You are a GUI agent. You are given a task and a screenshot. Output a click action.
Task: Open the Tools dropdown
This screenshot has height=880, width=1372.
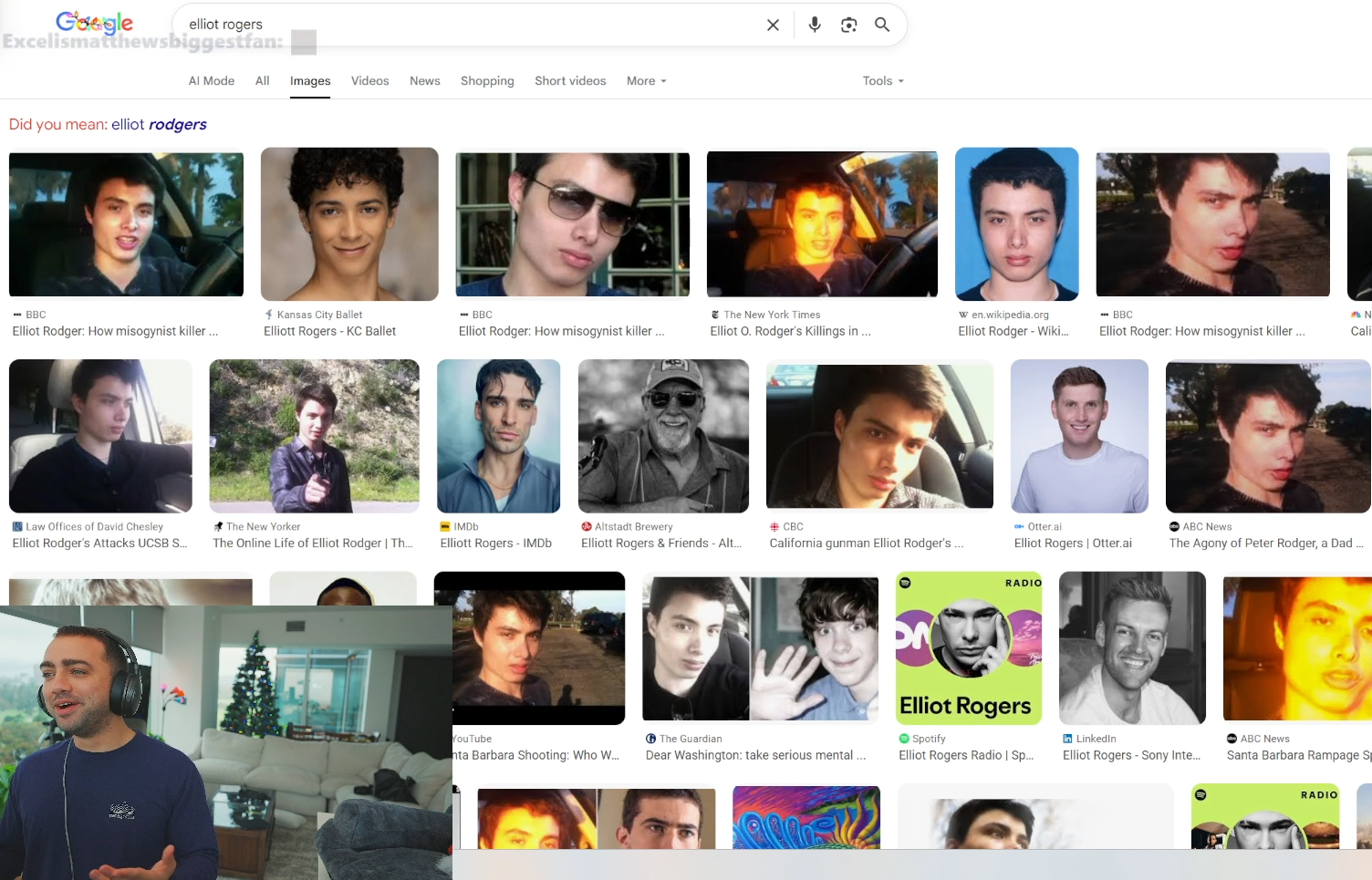coord(883,80)
